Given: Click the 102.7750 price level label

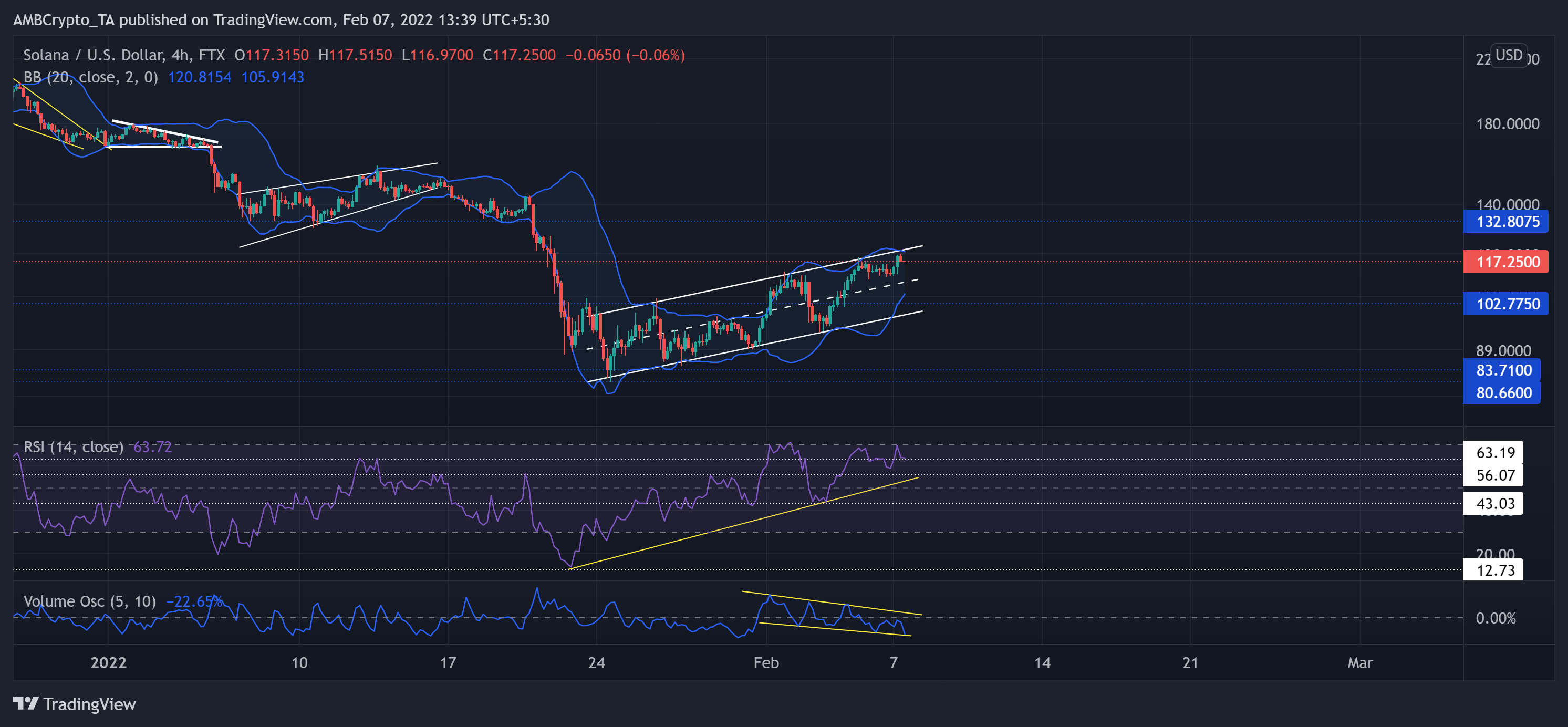Looking at the screenshot, I should click(1505, 304).
